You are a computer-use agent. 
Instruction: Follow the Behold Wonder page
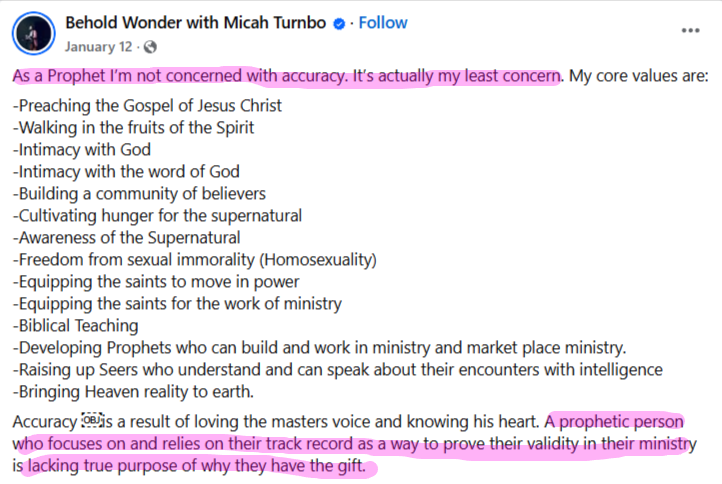click(x=383, y=23)
